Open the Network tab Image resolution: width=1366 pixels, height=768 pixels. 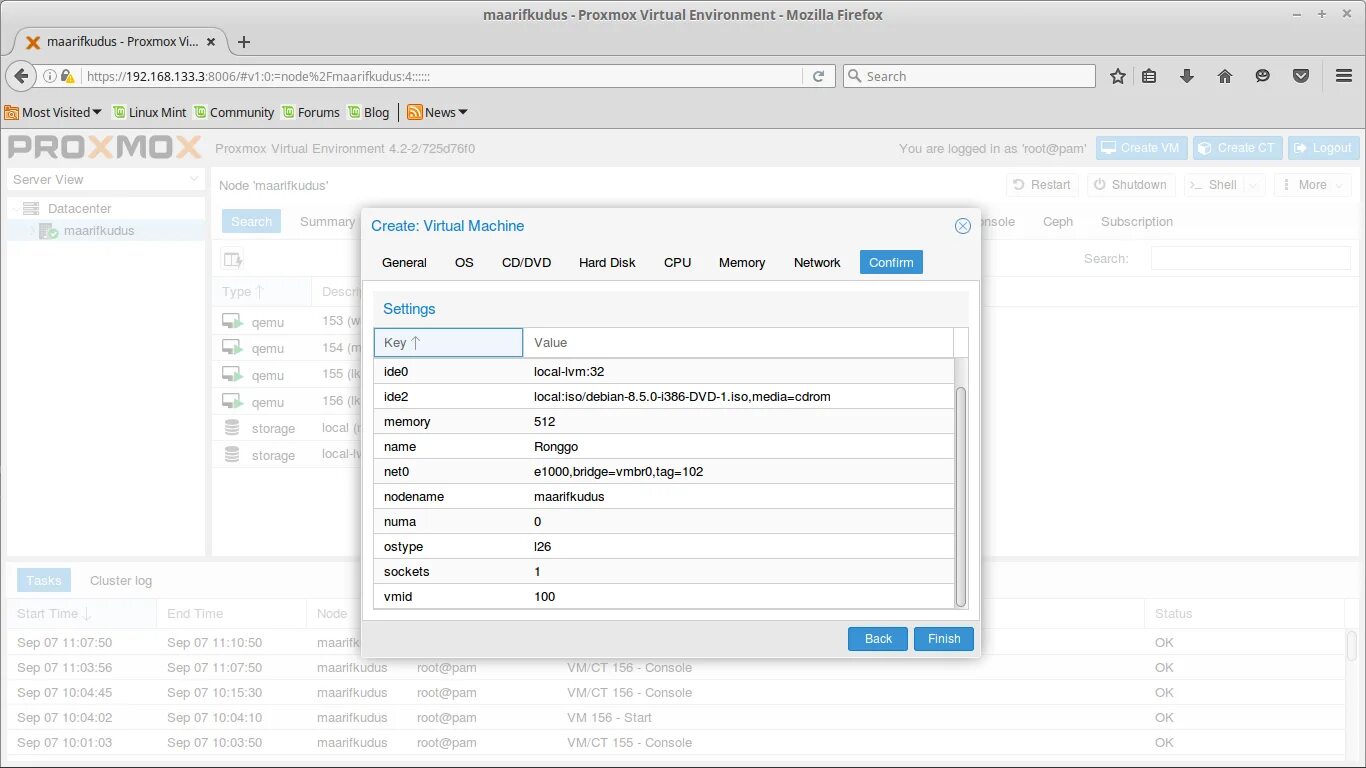(x=817, y=262)
